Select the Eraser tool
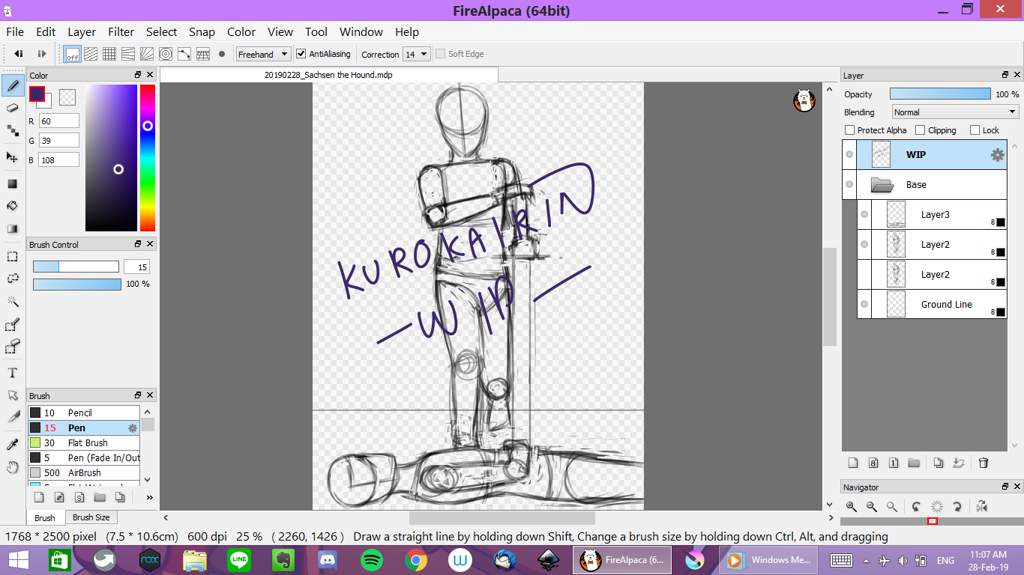 pyautogui.click(x=12, y=108)
